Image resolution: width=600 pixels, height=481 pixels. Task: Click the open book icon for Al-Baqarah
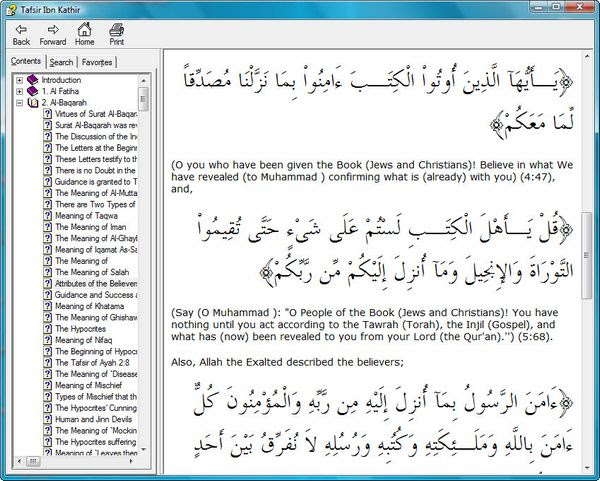pos(33,103)
